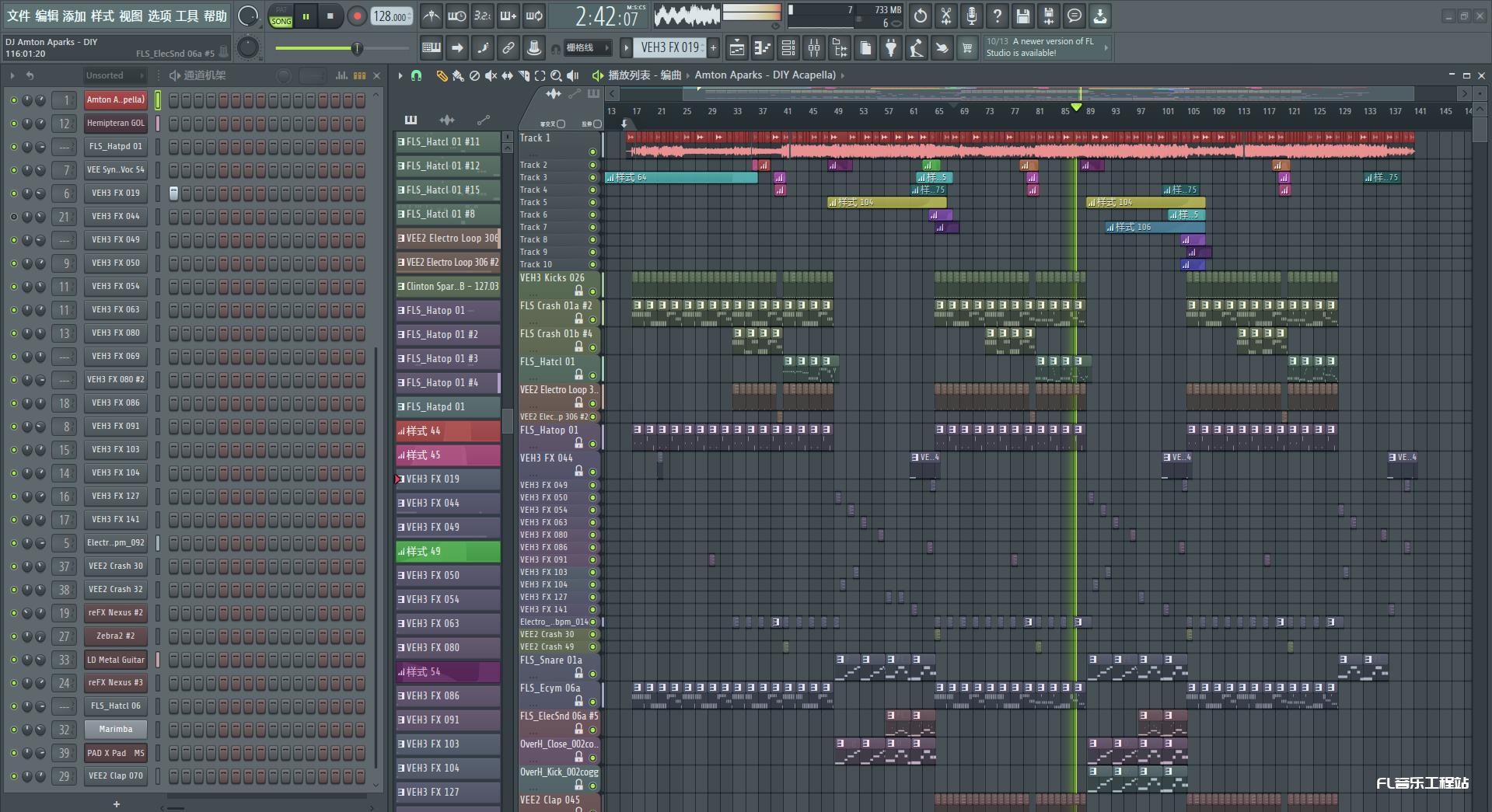Open the mixer view icon
The image size is (1492, 812).
point(813,48)
